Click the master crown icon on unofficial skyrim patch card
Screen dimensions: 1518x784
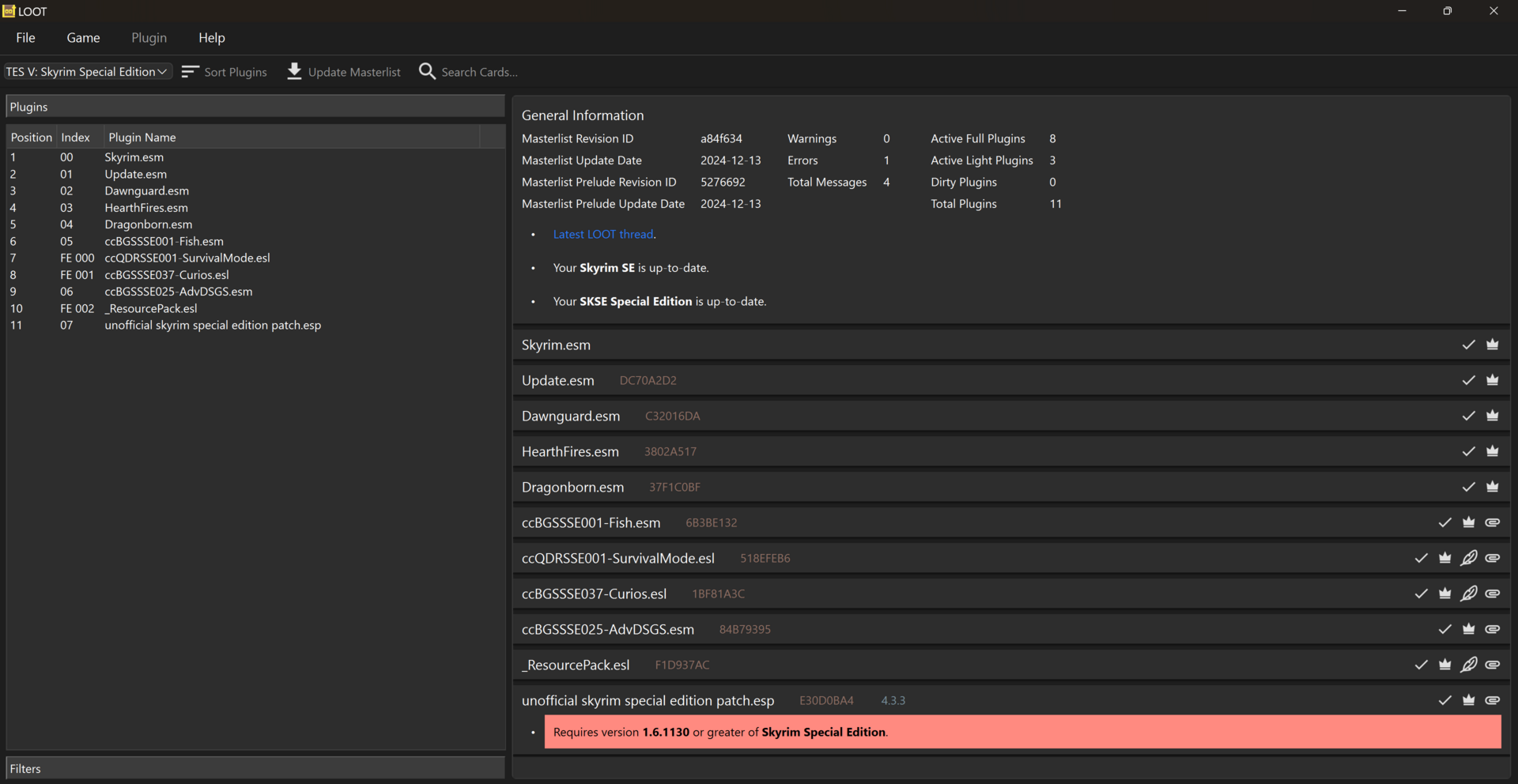pos(1468,700)
